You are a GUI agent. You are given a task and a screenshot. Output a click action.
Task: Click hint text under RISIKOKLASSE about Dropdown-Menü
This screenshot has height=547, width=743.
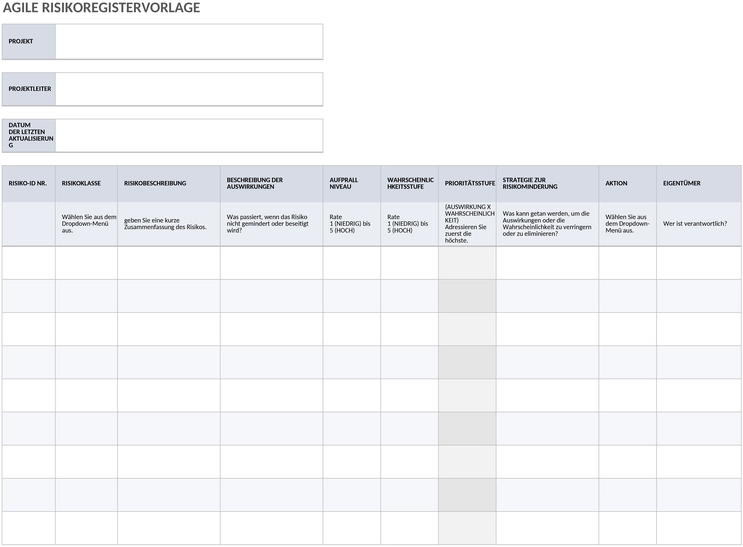click(89, 224)
